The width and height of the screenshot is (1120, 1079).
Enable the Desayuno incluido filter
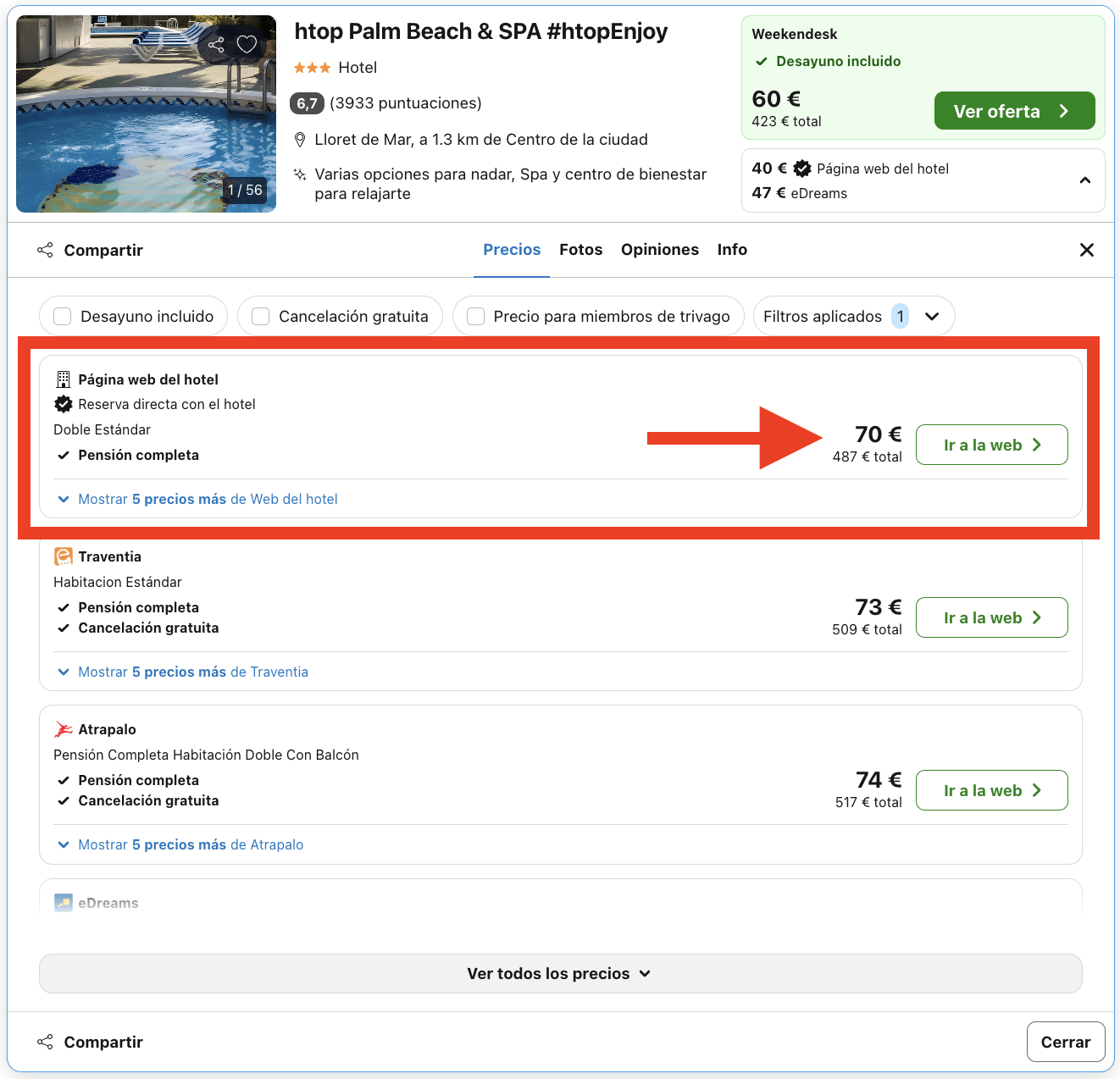(x=62, y=316)
